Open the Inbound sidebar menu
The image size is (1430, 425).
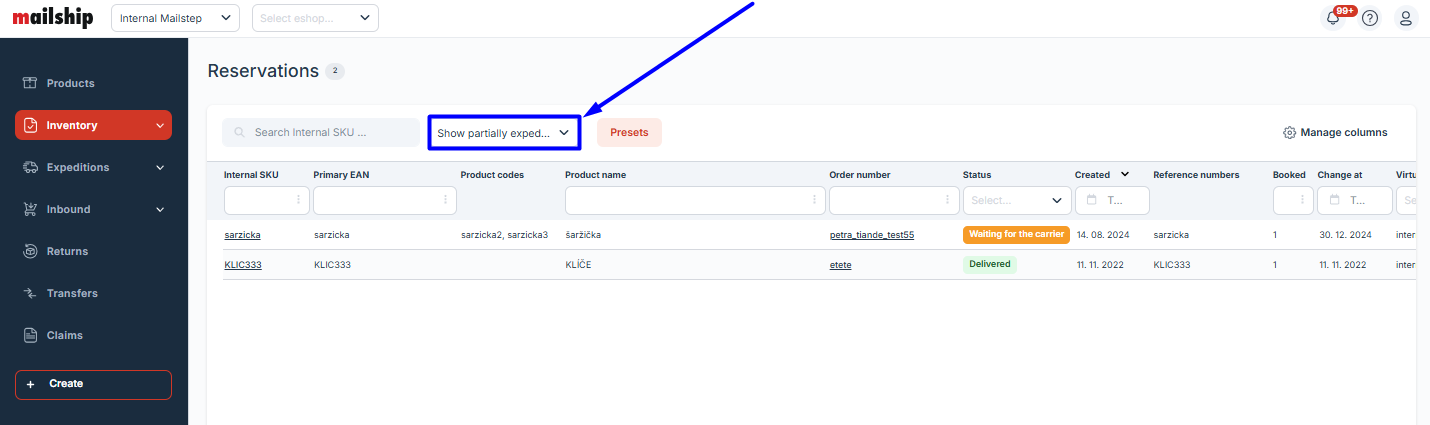click(93, 209)
